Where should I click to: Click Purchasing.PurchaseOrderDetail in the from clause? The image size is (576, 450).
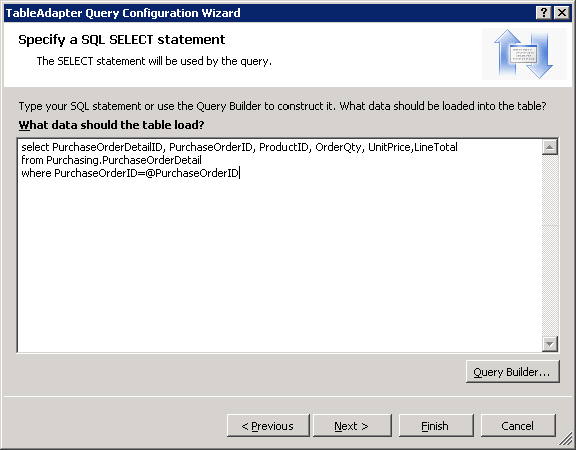pyautogui.click(x=124, y=161)
